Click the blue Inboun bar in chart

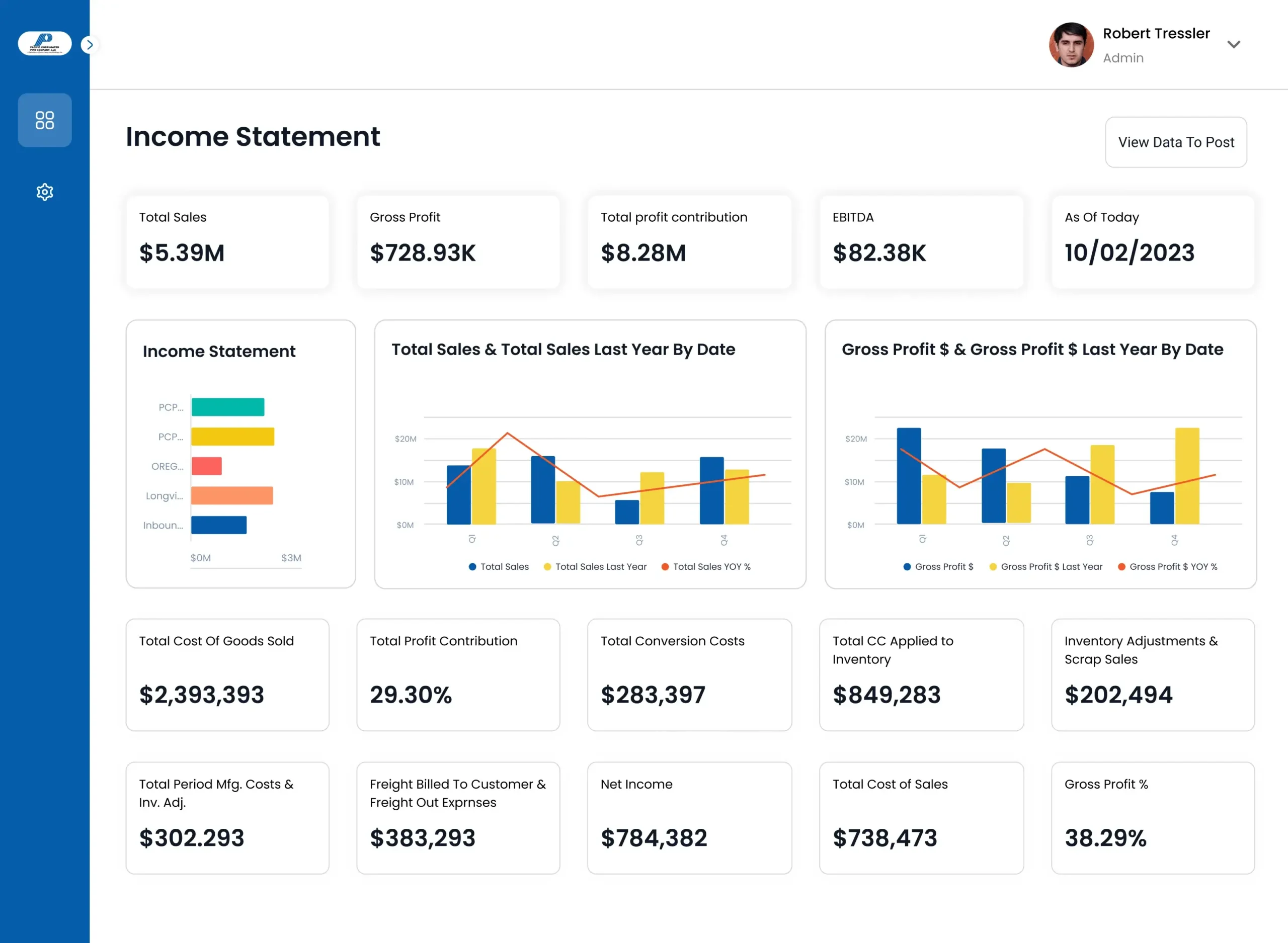pos(219,525)
